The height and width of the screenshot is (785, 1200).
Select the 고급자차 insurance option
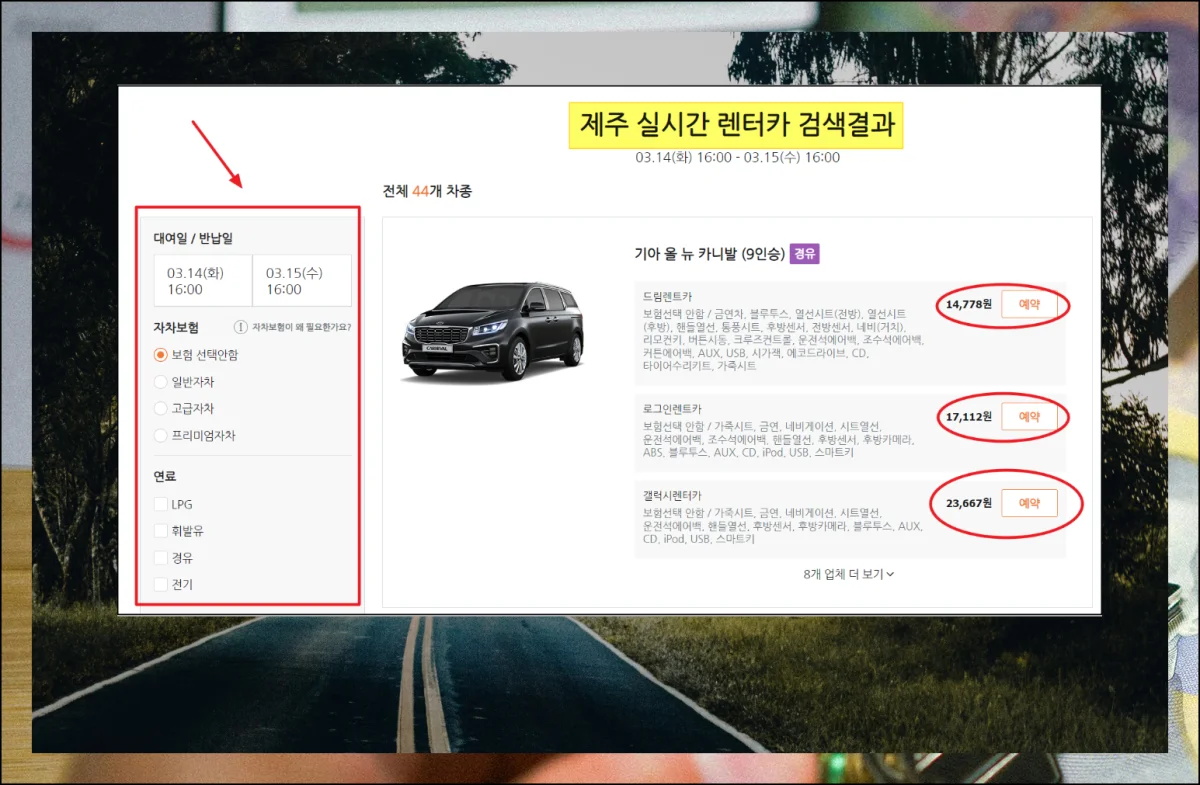pyautogui.click(x=160, y=408)
